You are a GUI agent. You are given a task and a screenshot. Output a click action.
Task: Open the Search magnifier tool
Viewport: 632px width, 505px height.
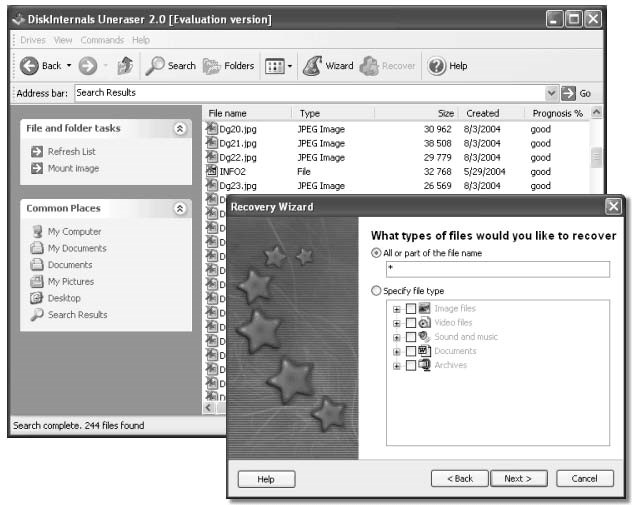click(156, 66)
